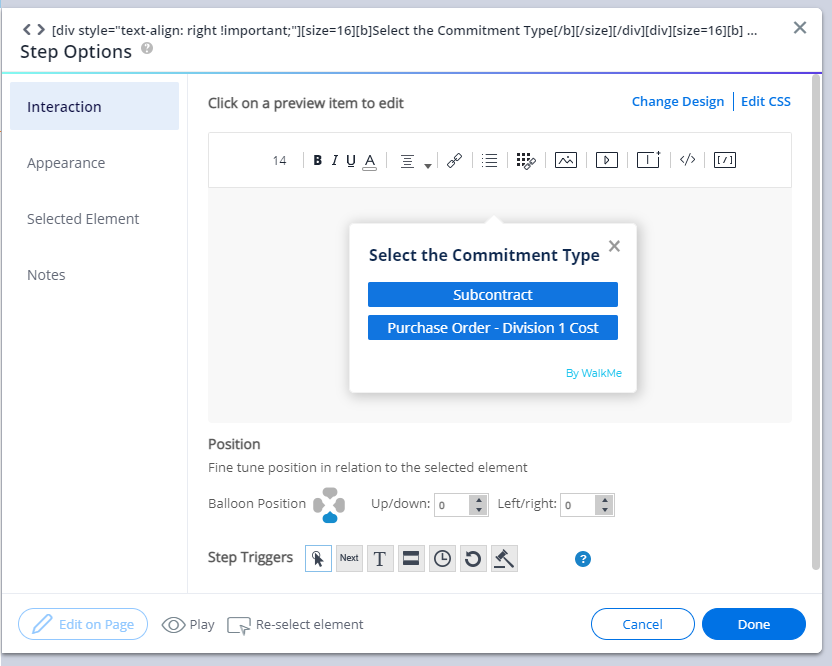Enable the click step trigger
Viewport: 832px width, 666px height.
[x=318, y=559]
